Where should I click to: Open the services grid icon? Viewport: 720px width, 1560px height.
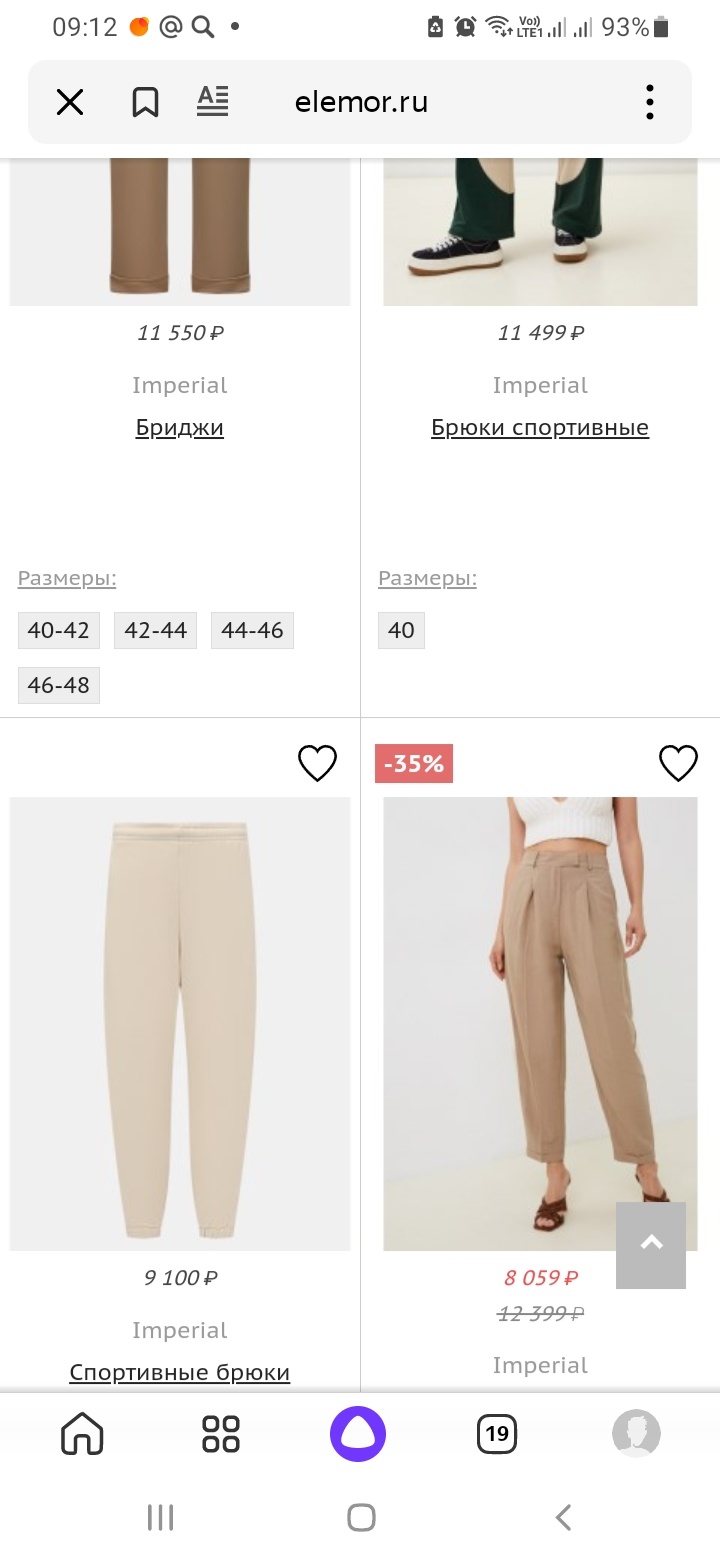pyautogui.click(x=220, y=1434)
